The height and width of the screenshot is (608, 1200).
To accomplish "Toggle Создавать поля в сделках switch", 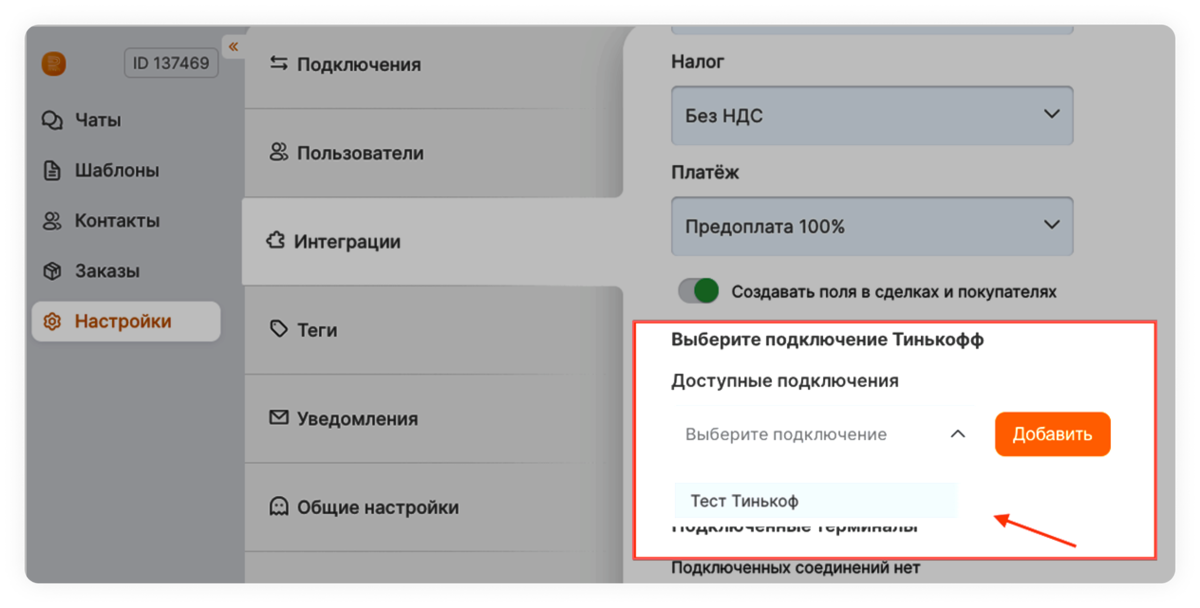I will point(699,291).
